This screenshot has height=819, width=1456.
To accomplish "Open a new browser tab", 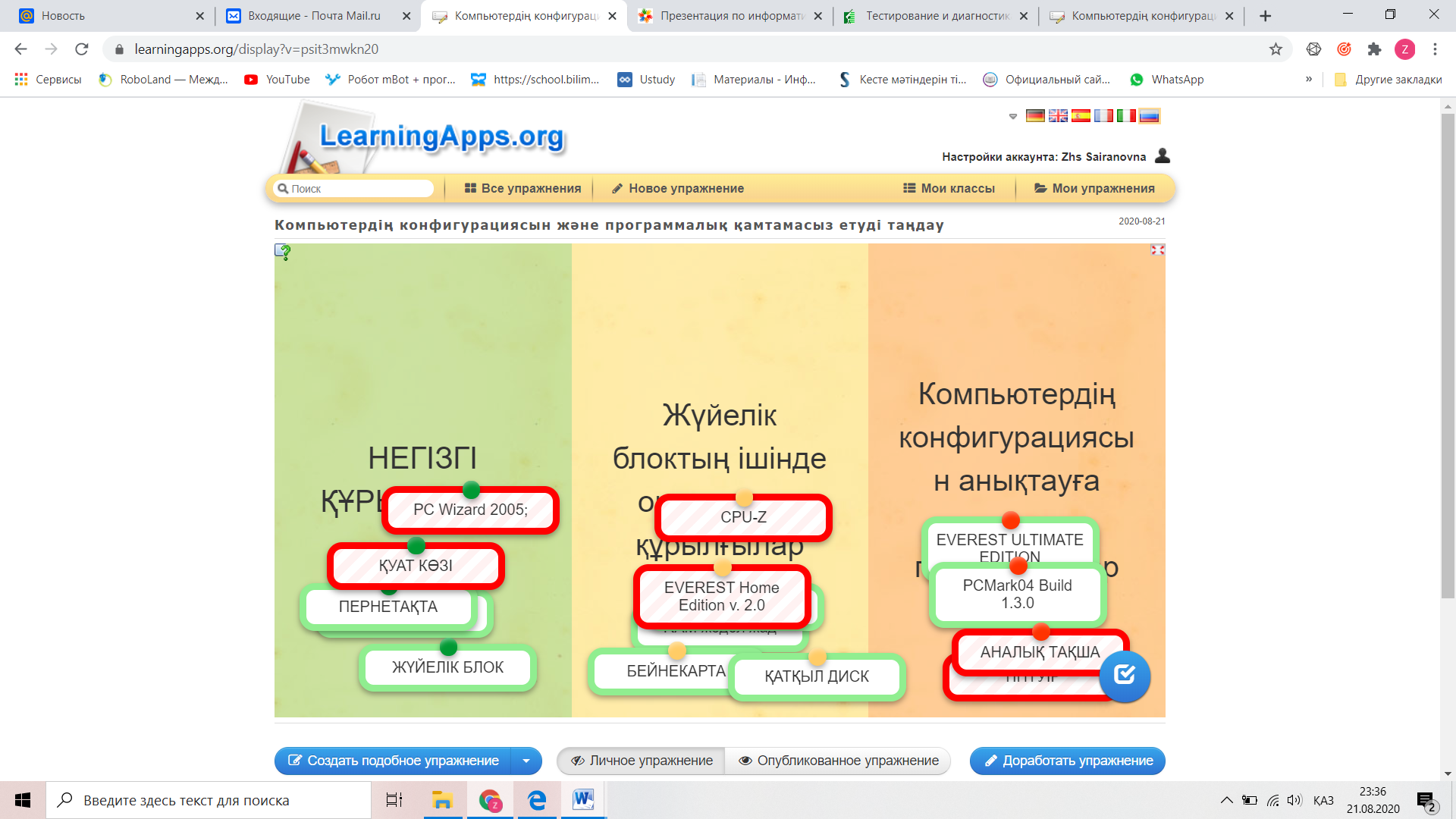I will coord(1265,16).
